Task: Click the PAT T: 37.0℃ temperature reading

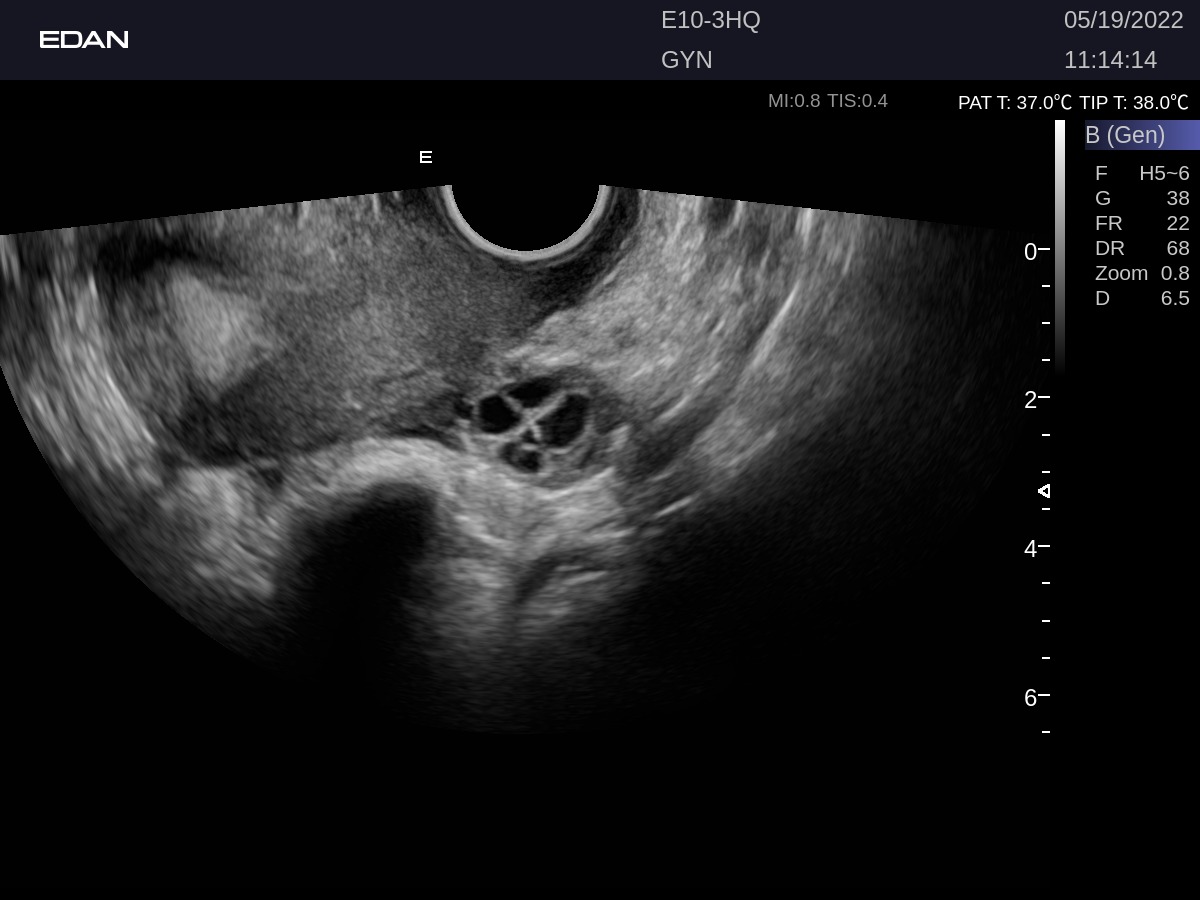Action: (x=1014, y=102)
